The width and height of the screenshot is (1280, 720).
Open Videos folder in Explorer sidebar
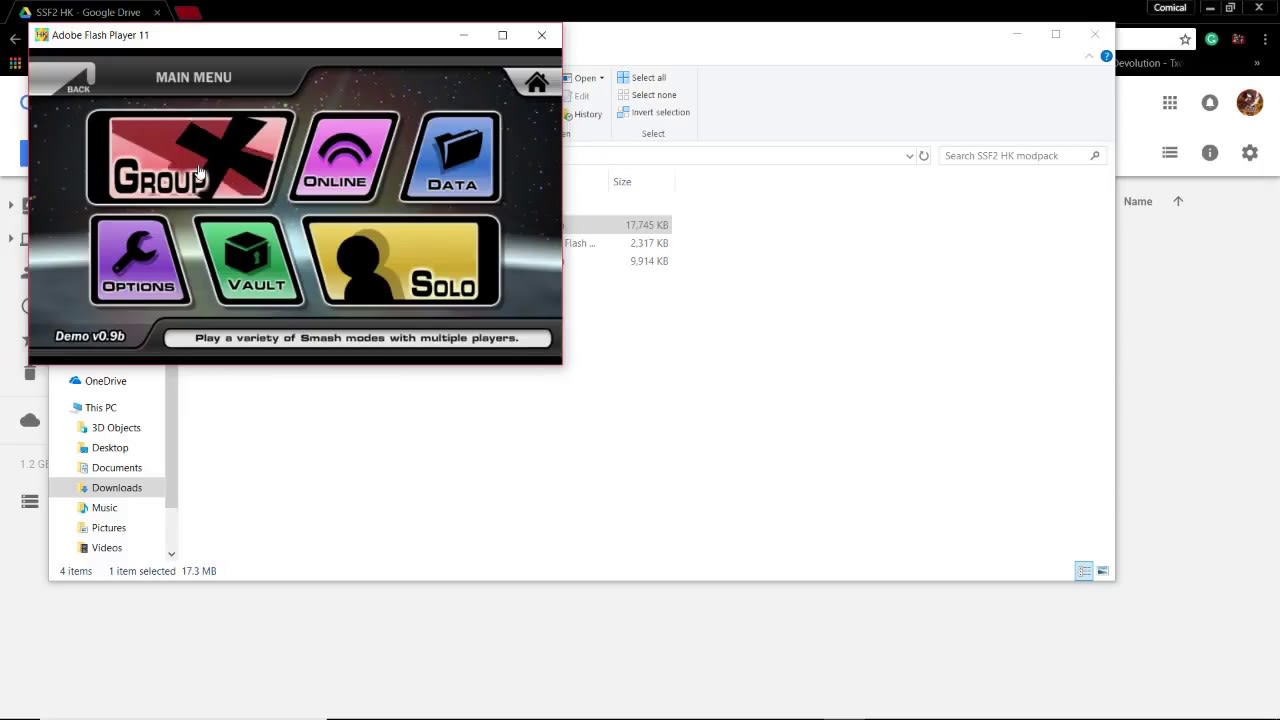coord(100,548)
